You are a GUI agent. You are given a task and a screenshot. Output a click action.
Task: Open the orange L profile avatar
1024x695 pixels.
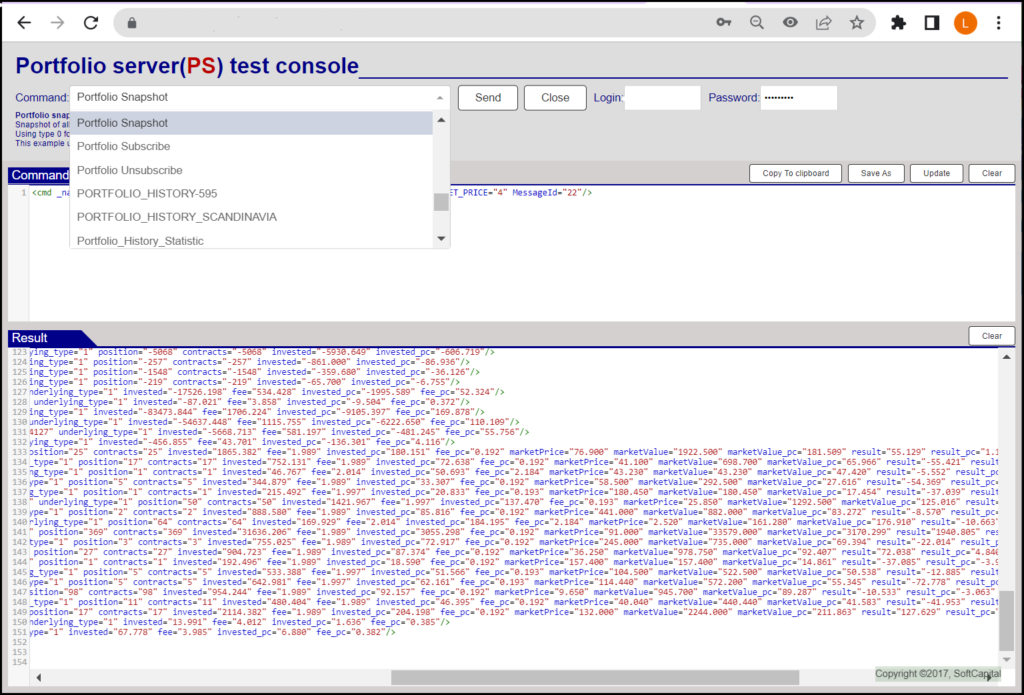click(965, 23)
